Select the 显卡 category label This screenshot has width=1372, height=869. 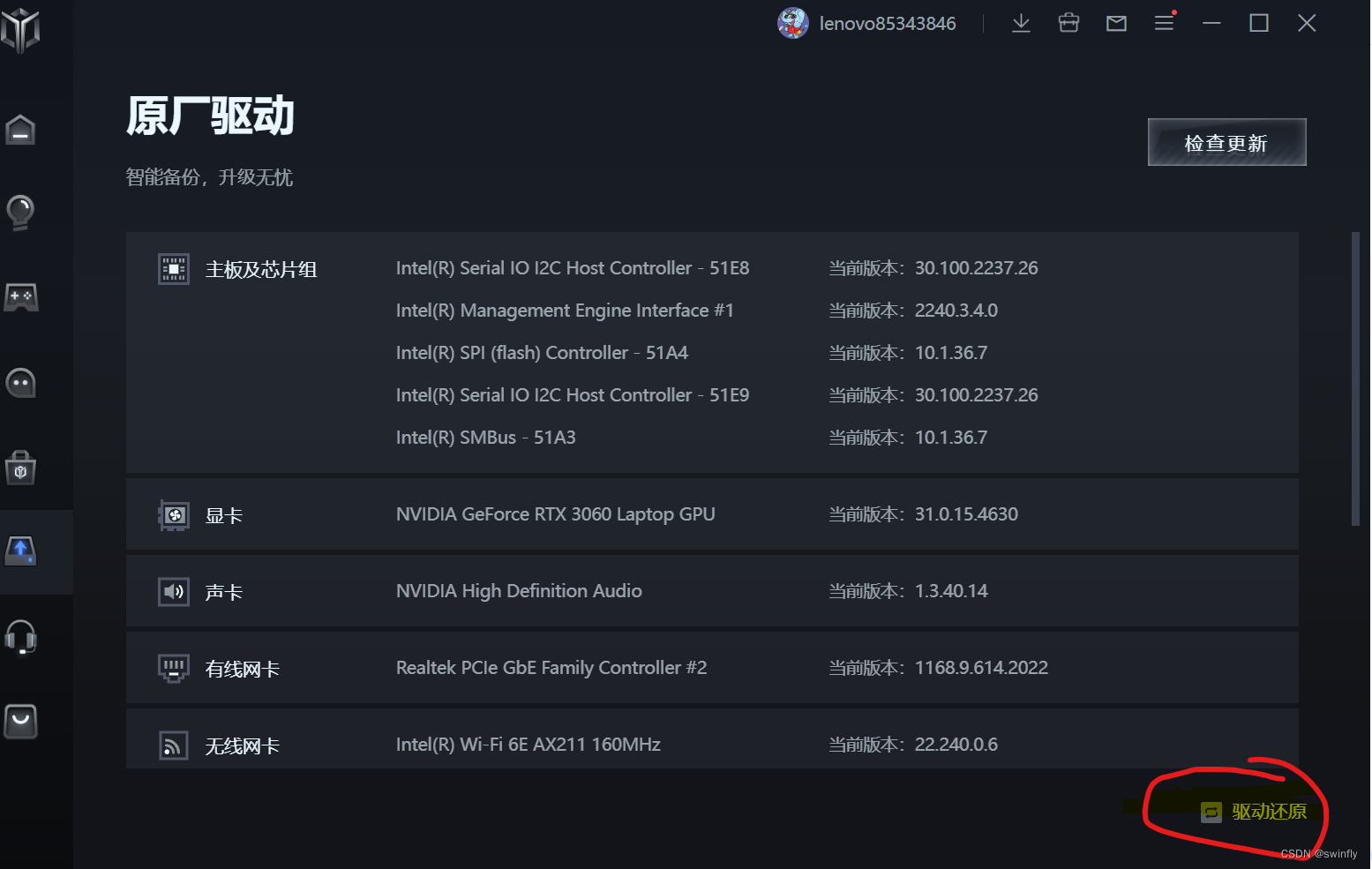pyautogui.click(x=224, y=516)
